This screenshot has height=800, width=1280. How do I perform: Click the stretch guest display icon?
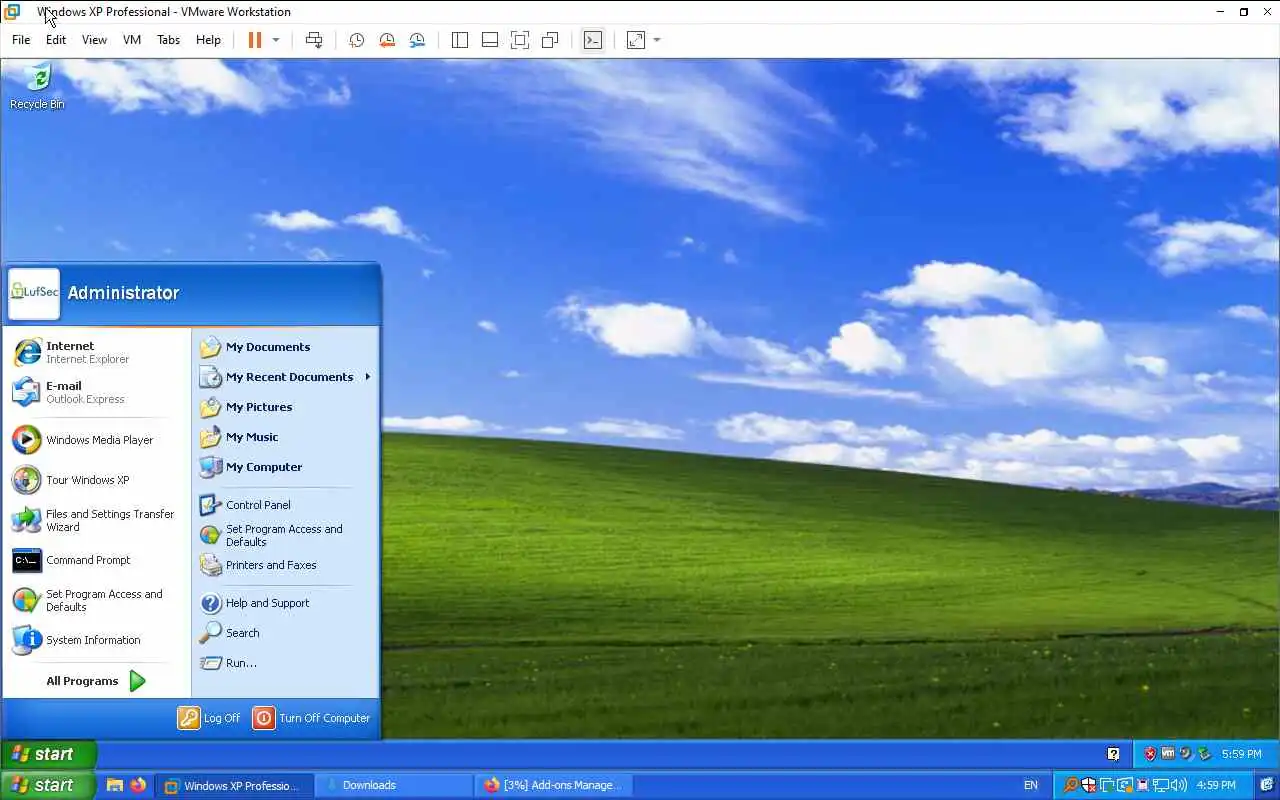tap(636, 40)
